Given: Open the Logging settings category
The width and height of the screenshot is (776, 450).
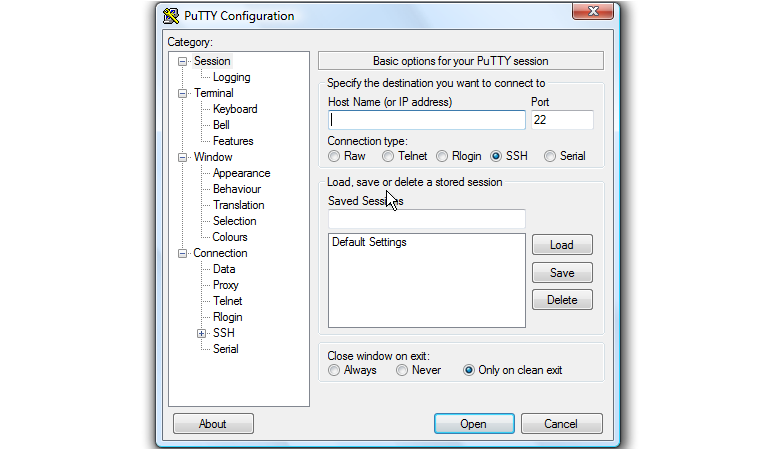Looking at the screenshot, I should click(231, 77).
